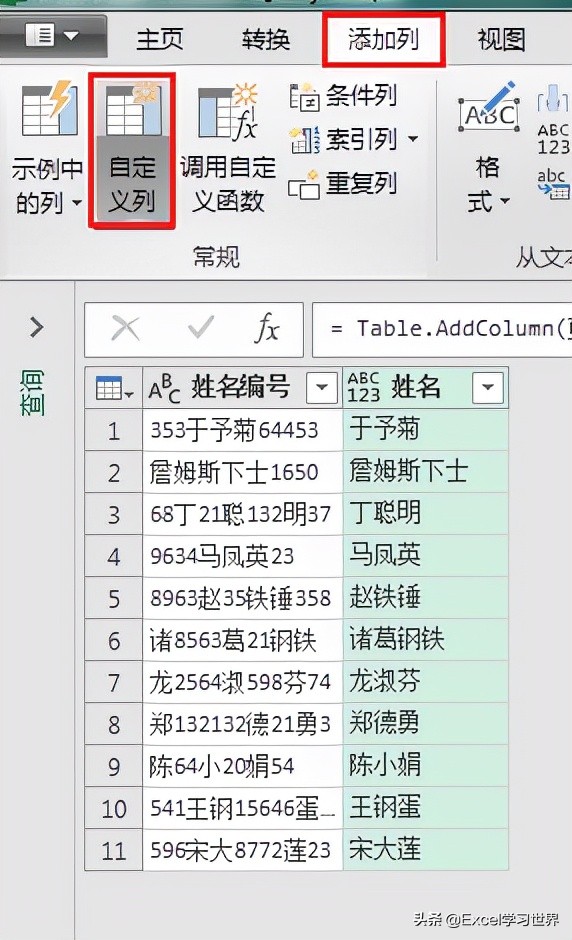
Task: Open the 姓名编号 column filter dropdown
Action: click(x=321, y=388)
